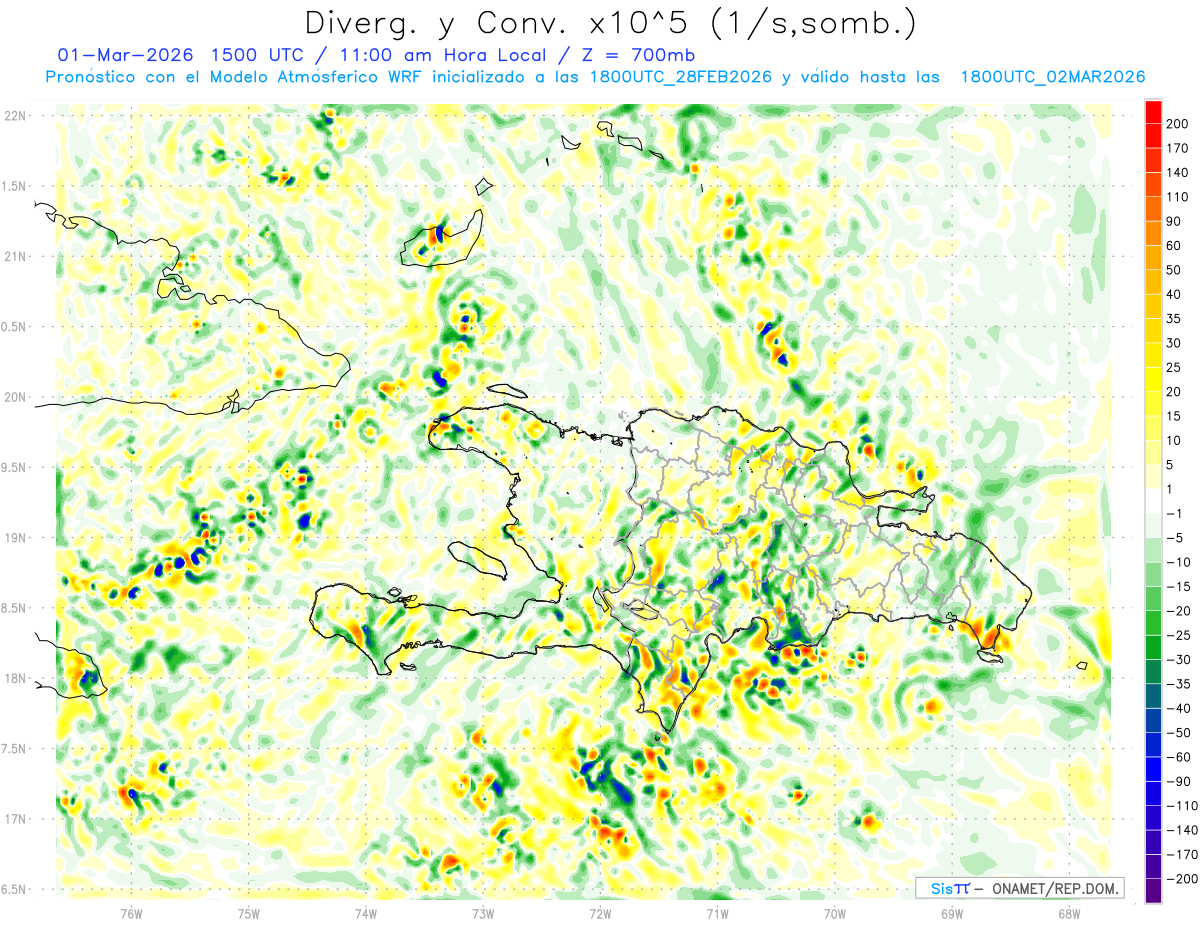
Task: Click the Great Inagua island outline near 21N
Action: coord(441,239)
